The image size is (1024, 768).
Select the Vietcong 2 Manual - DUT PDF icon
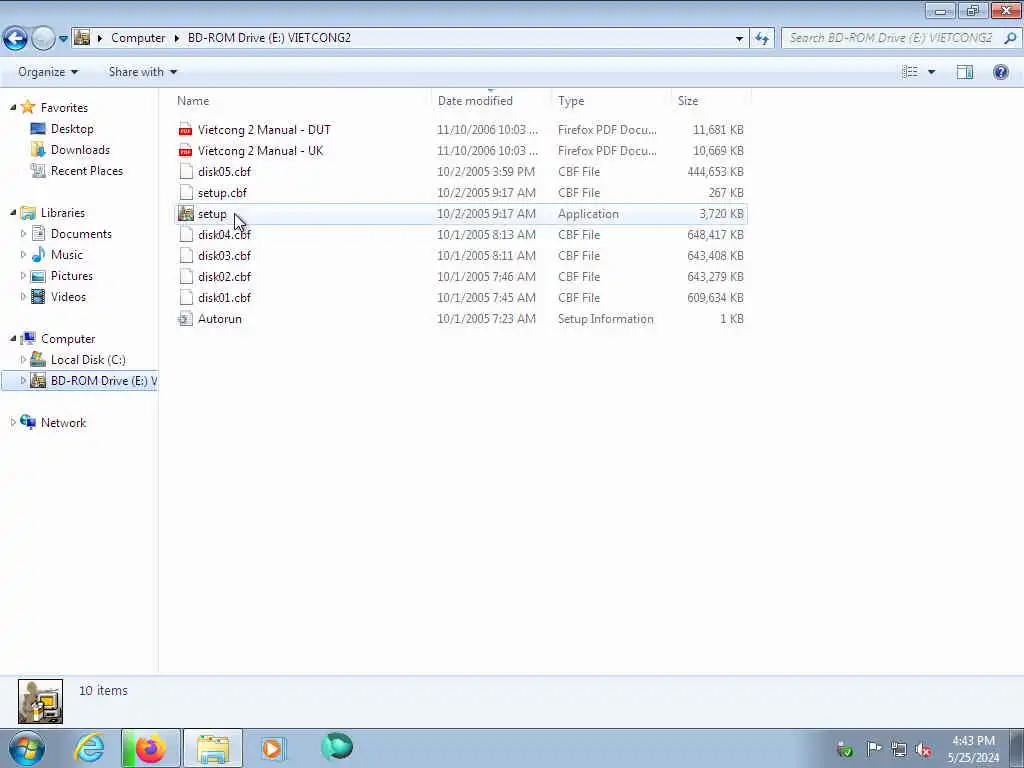(186, 130)
